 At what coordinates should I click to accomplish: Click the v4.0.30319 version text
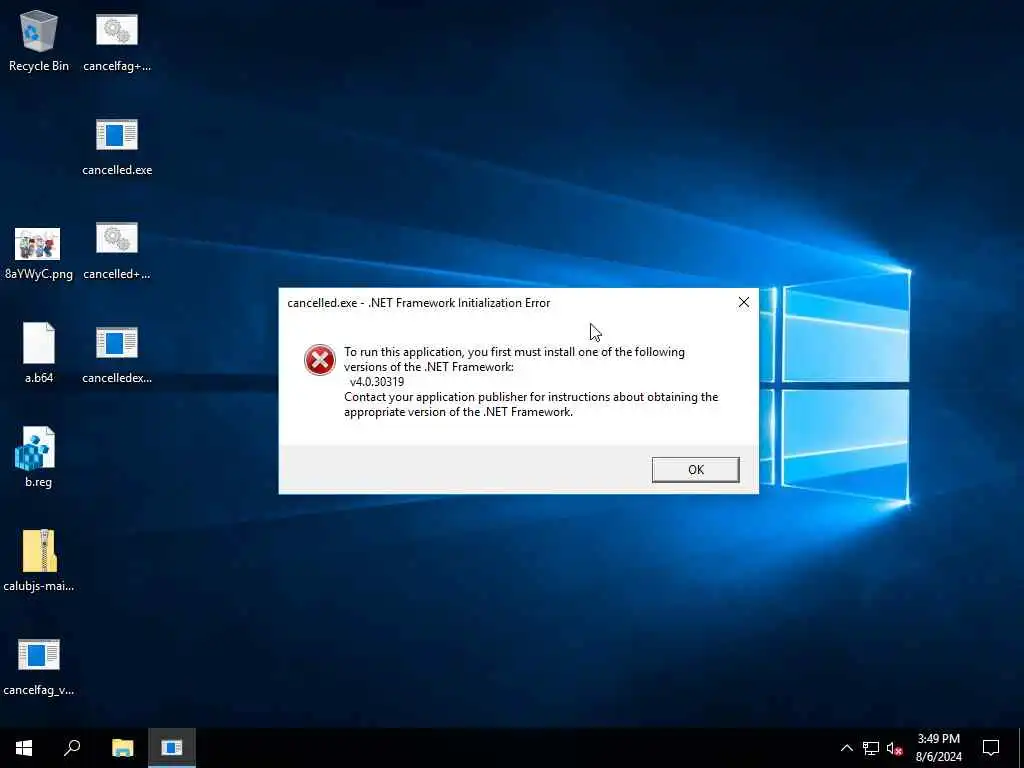pos(377,382)
